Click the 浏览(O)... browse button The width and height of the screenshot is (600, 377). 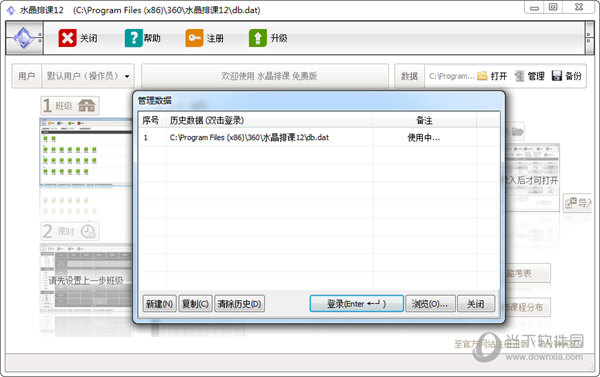click(x=430, y=304)
